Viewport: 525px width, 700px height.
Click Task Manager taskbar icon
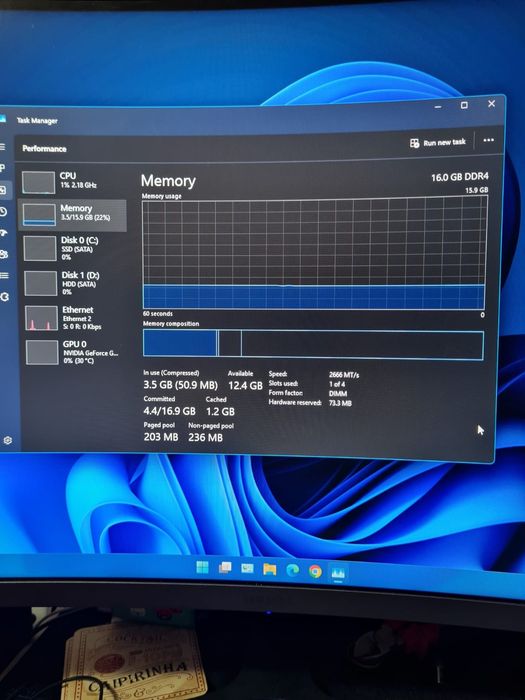338,572
